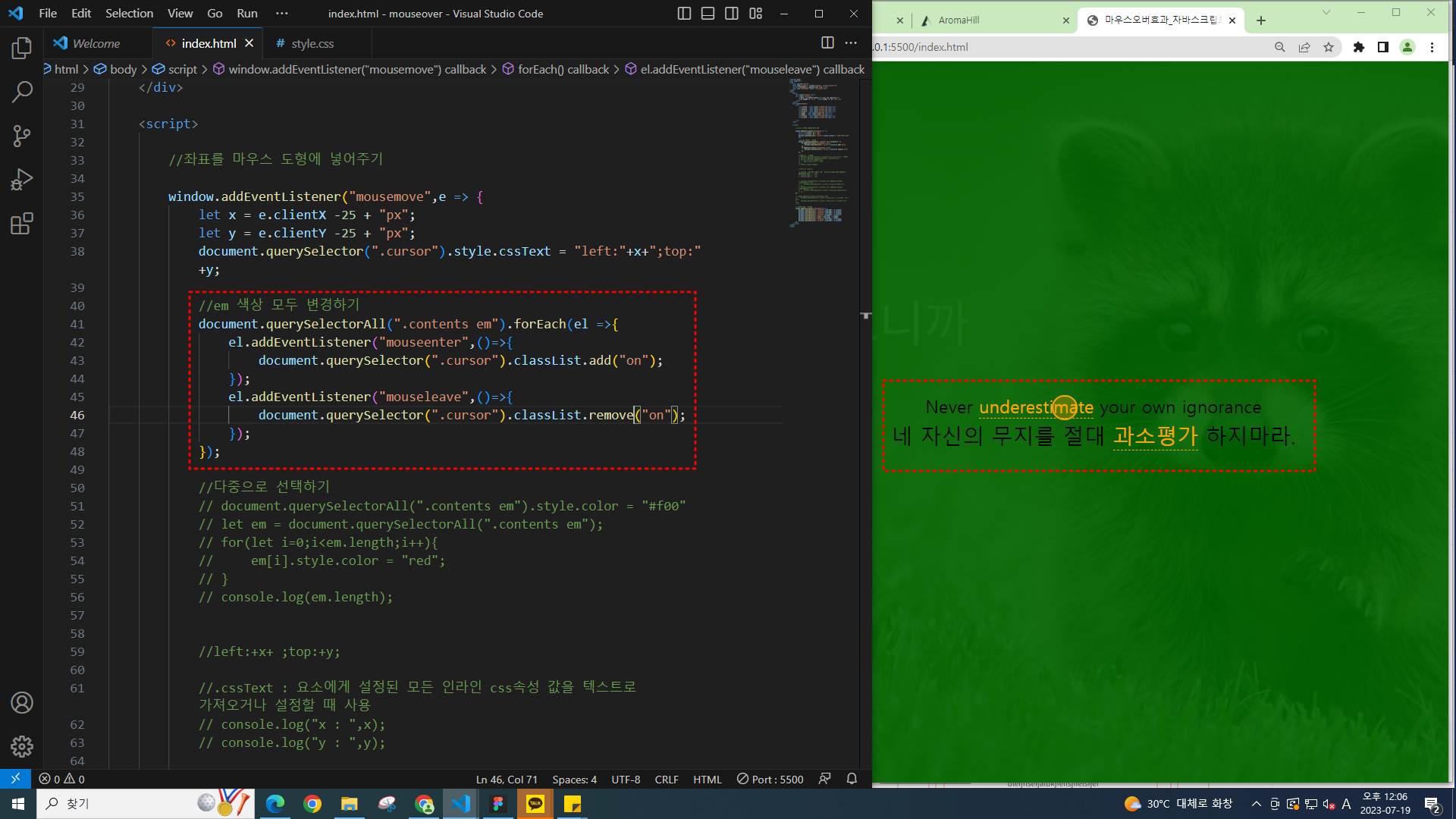Open the Explorer view in activity bar

tap(22, 49)
